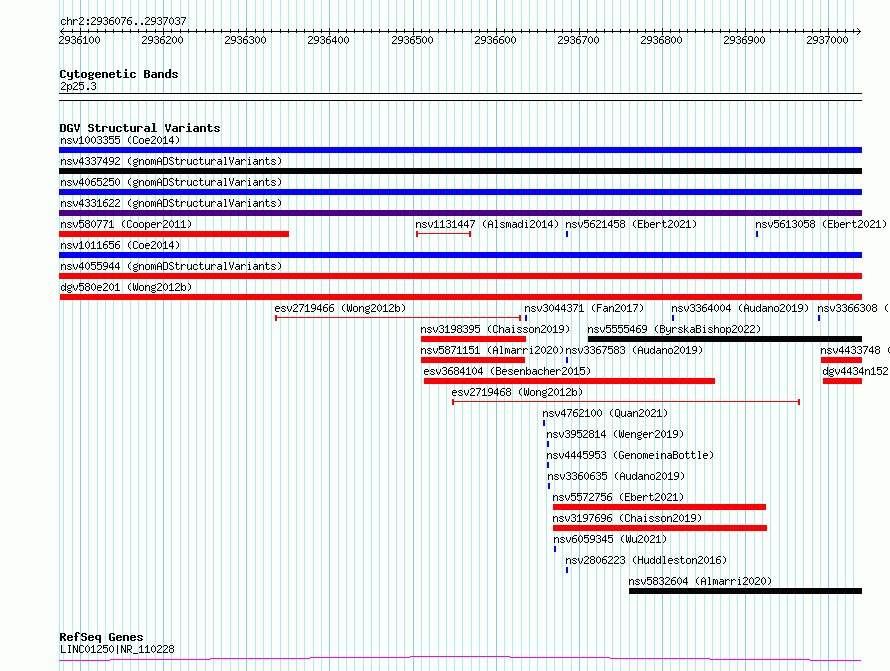Select the nsv5832604 (Almarri2020) black bar
Viewport: 890px width, 671px height.
click(x=745, y=591)
